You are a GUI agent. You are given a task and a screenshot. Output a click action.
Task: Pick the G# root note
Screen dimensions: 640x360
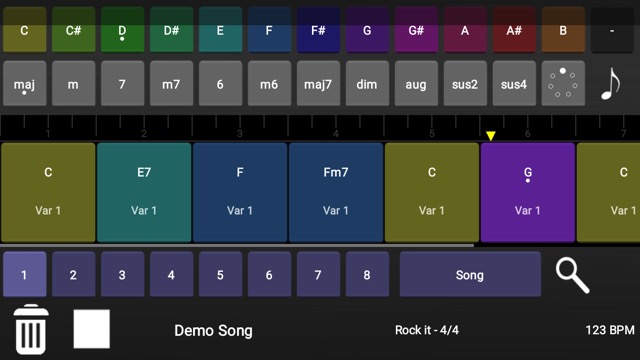(416, 30)
